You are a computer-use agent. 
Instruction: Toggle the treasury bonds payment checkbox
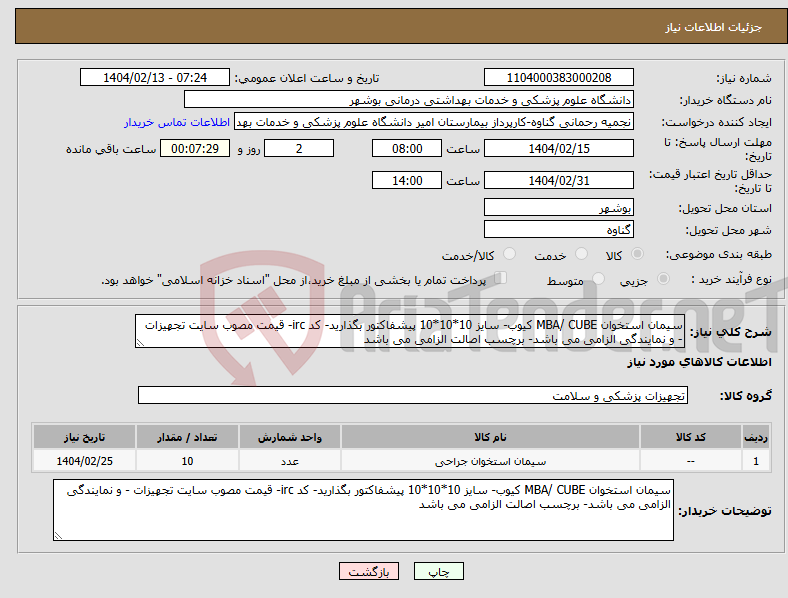[501, 278]
